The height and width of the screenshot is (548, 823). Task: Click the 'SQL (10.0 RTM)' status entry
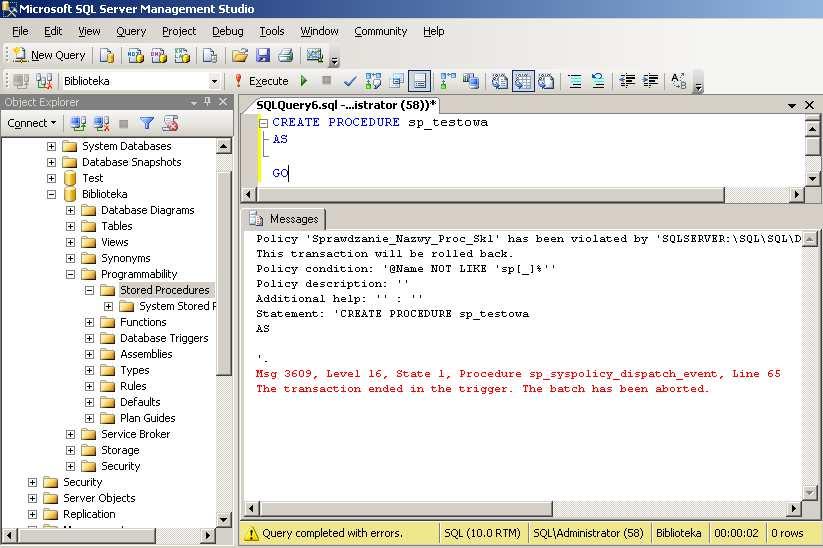tap(482, 533)
